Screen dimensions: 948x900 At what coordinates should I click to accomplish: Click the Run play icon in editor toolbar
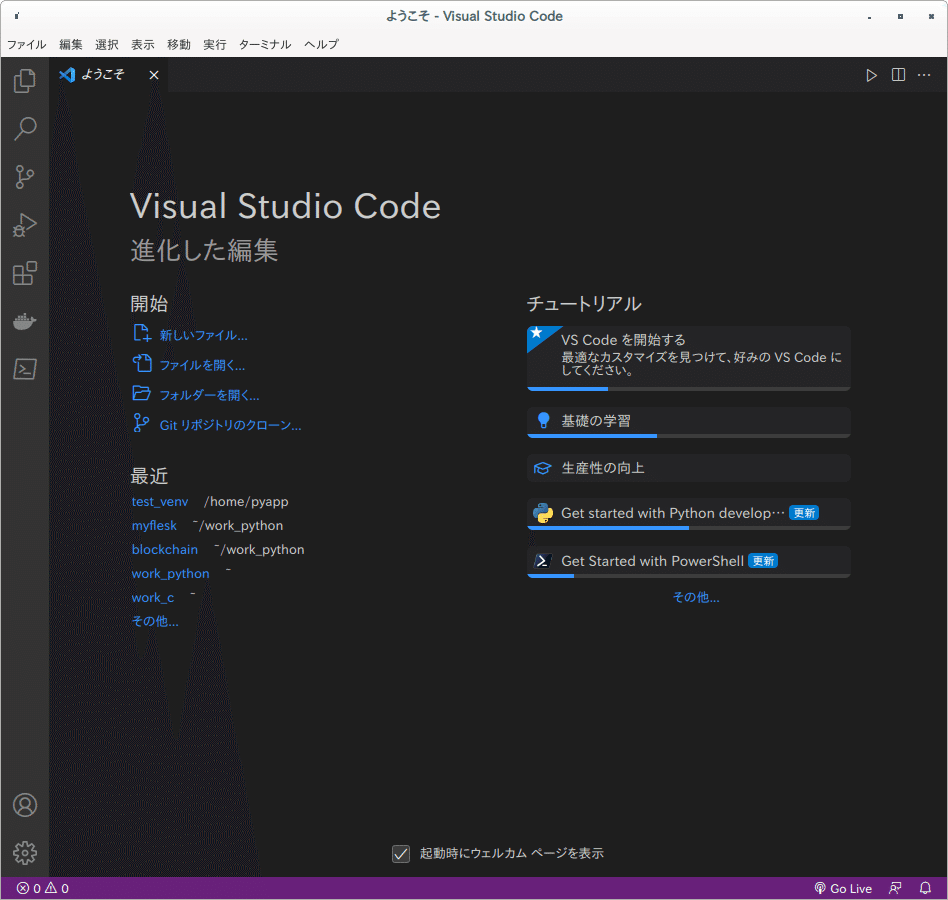(871, 75)
